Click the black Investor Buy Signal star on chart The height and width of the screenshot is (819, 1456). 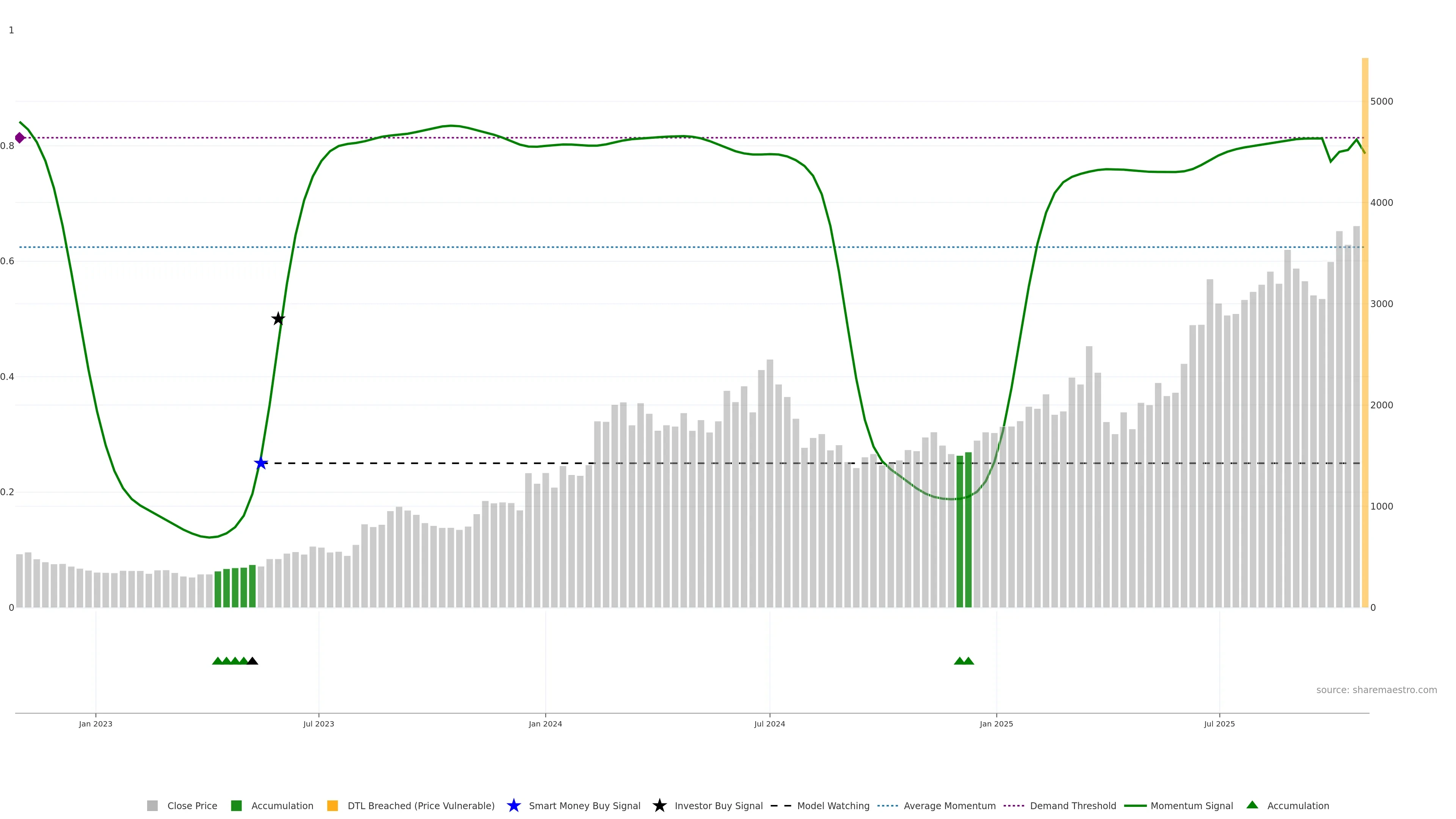coord(278,319)
